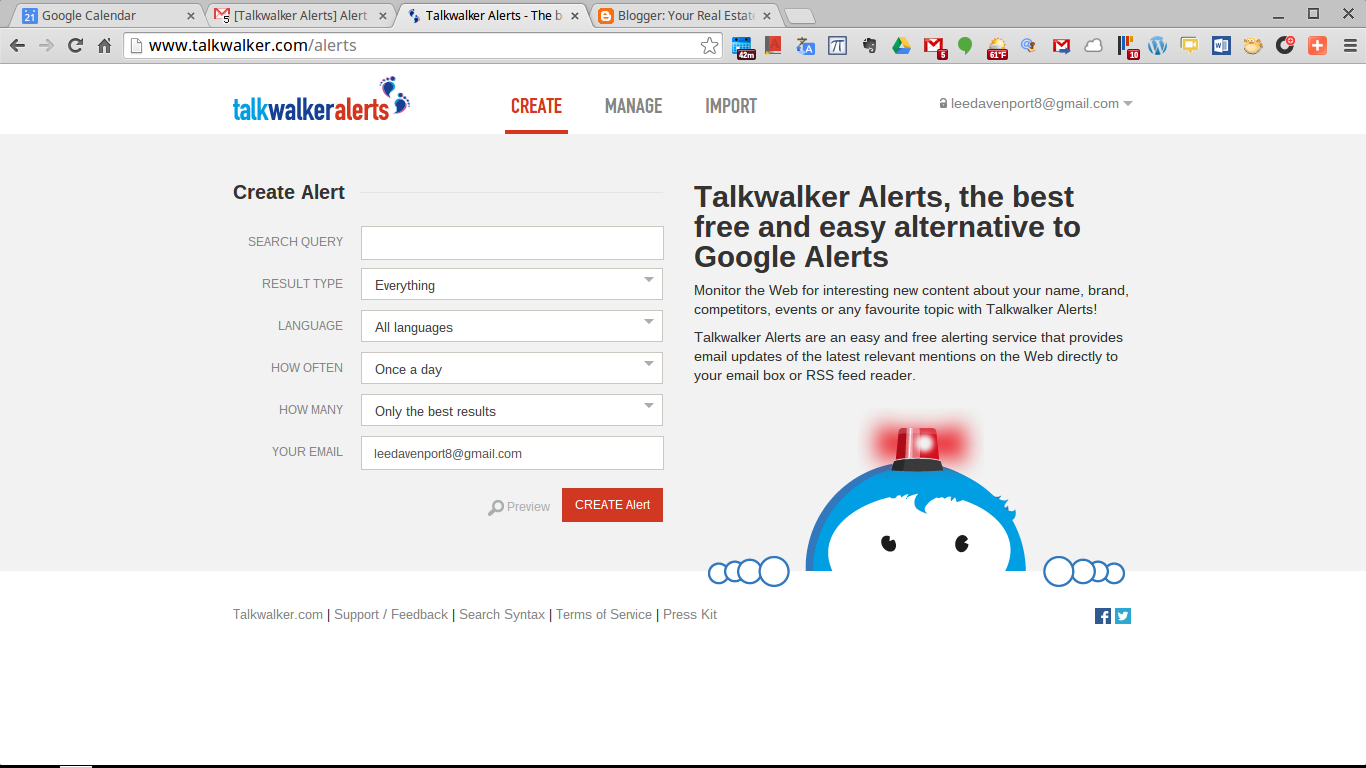Switch to the Blogger browser tab
Viewport: 1366px width, 768px height.
682,16
